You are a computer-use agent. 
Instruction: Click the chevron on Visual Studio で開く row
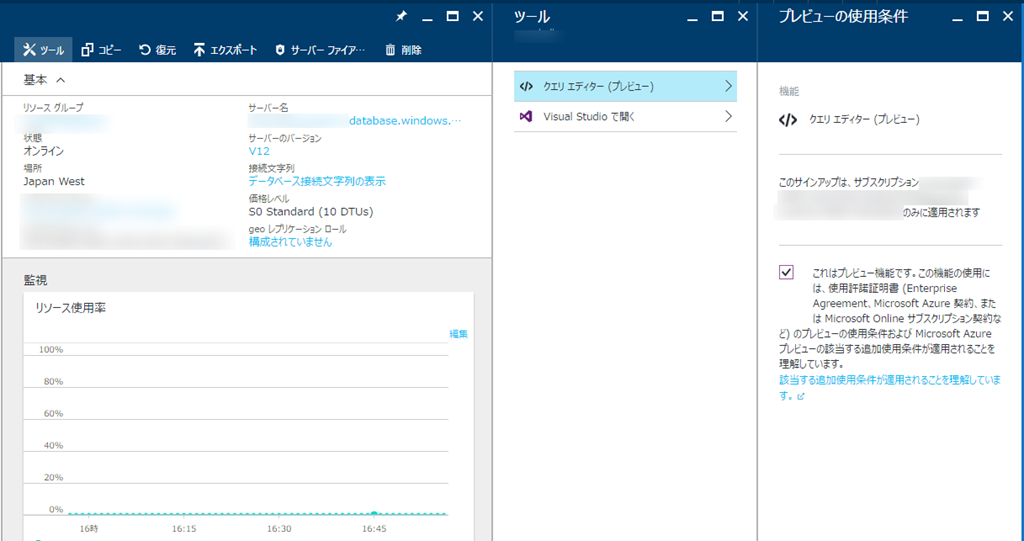(x=727, y=117)
